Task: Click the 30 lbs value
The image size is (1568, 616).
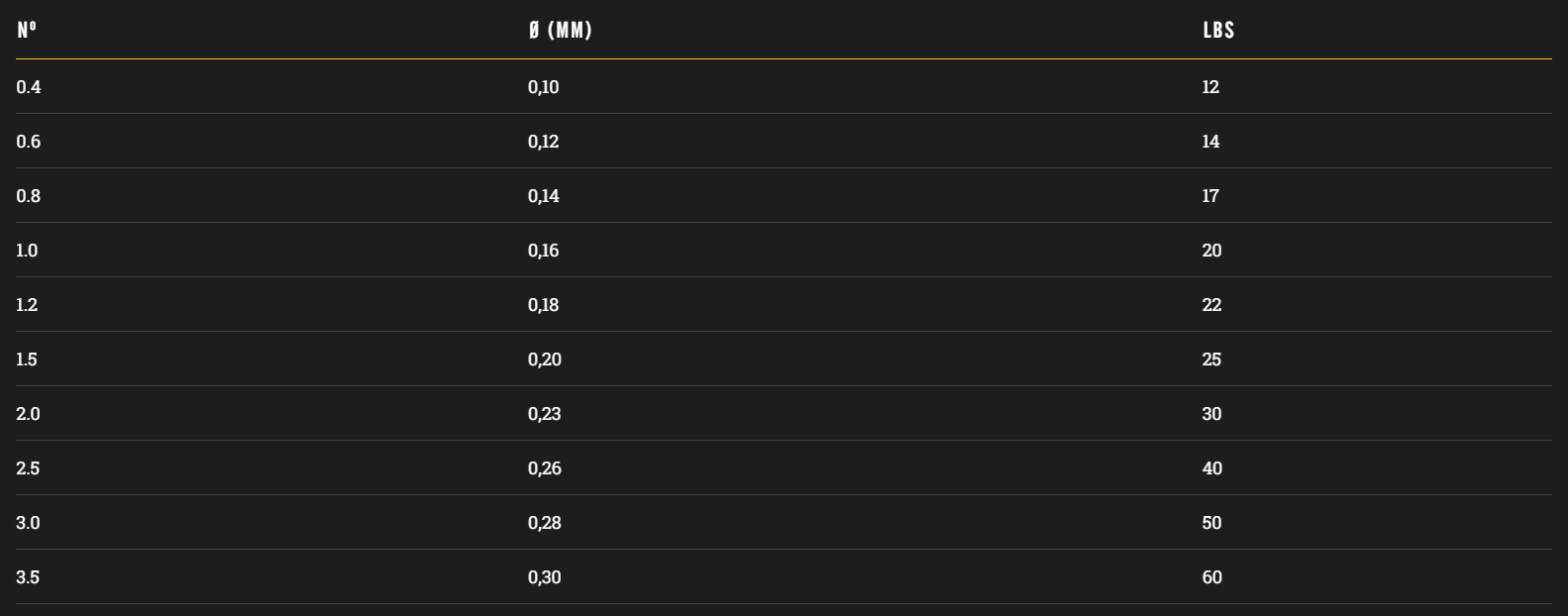Action: coord(1211,414)
